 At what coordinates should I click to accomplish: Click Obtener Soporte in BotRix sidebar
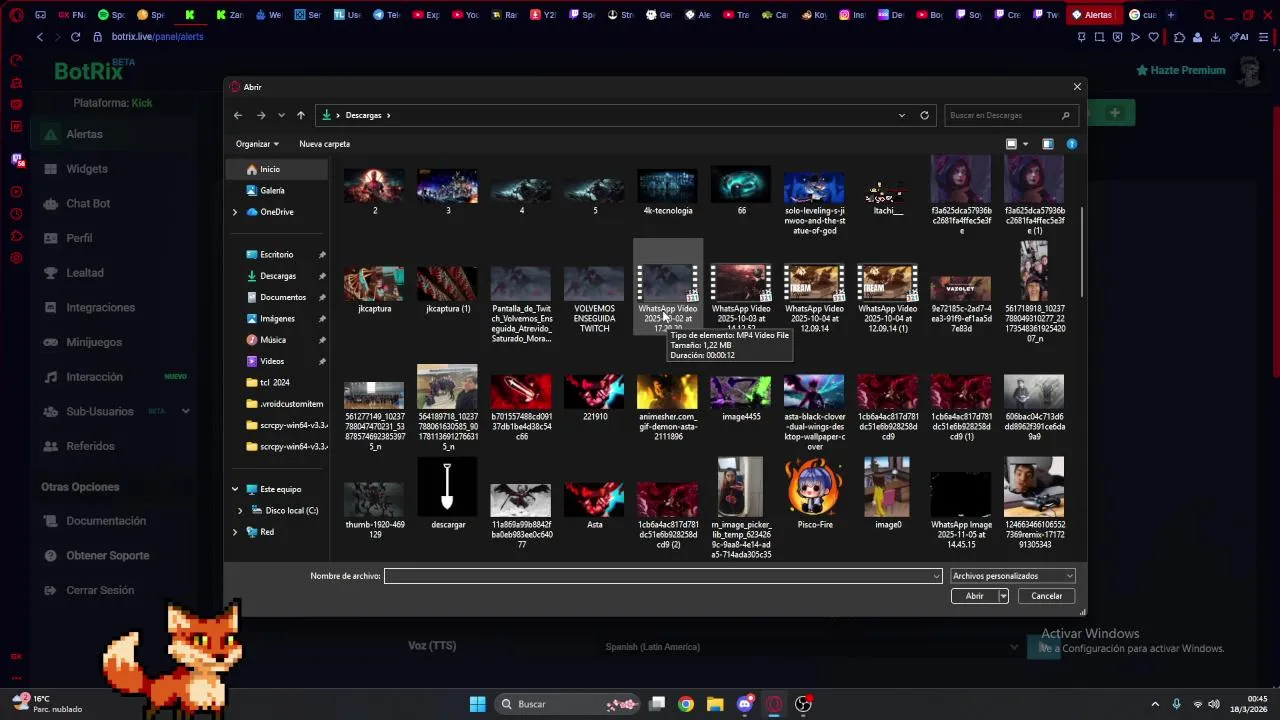tap(108, 555)
